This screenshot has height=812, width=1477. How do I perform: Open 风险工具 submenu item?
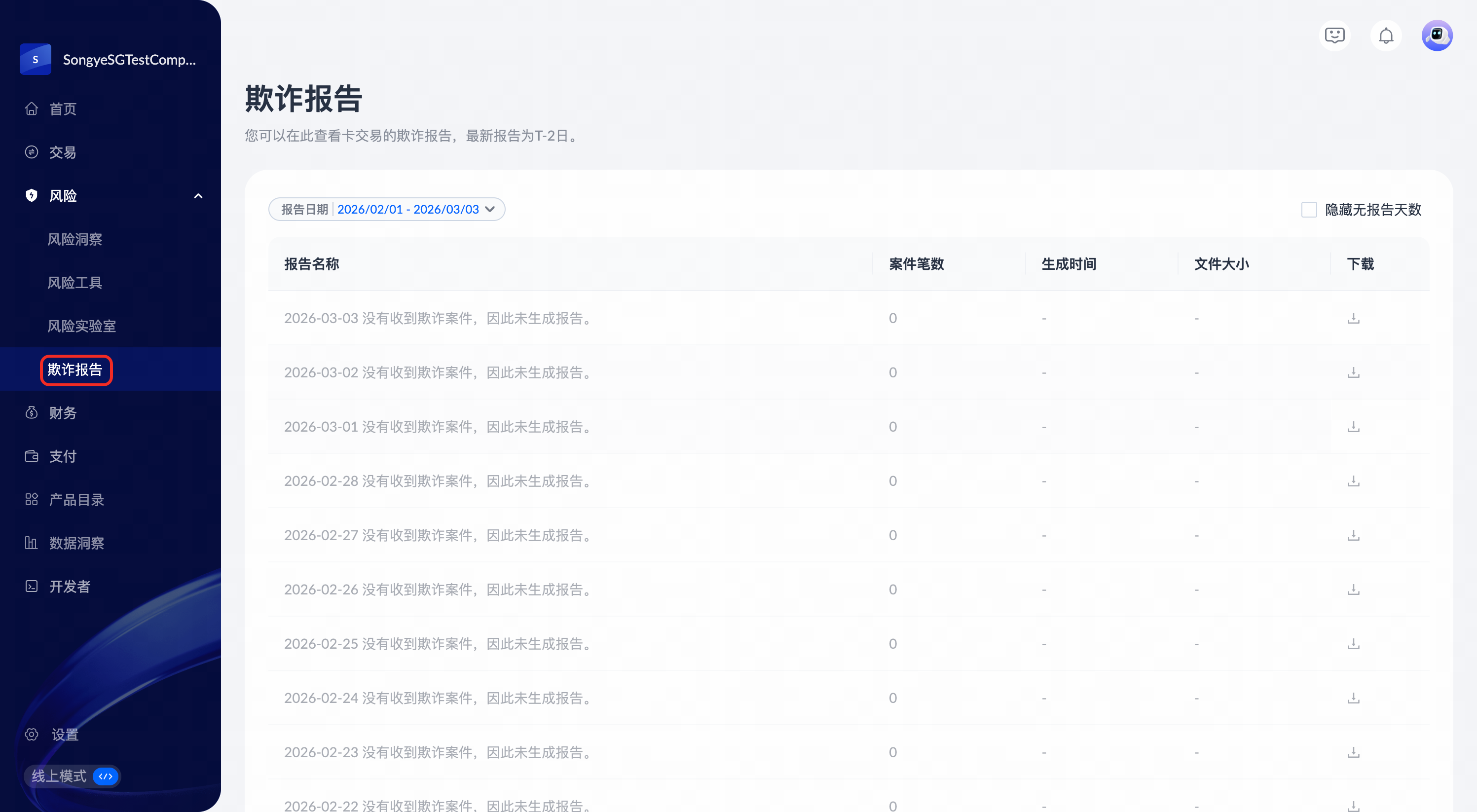pyautogui.click(x=74, y=283)
